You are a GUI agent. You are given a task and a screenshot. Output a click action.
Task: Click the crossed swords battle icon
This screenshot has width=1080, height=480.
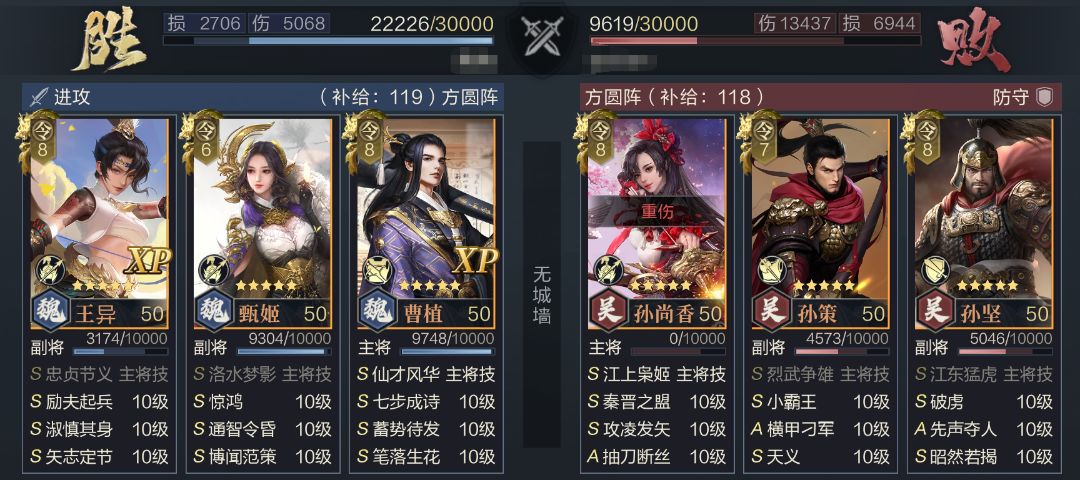click(x=541, y=36)
